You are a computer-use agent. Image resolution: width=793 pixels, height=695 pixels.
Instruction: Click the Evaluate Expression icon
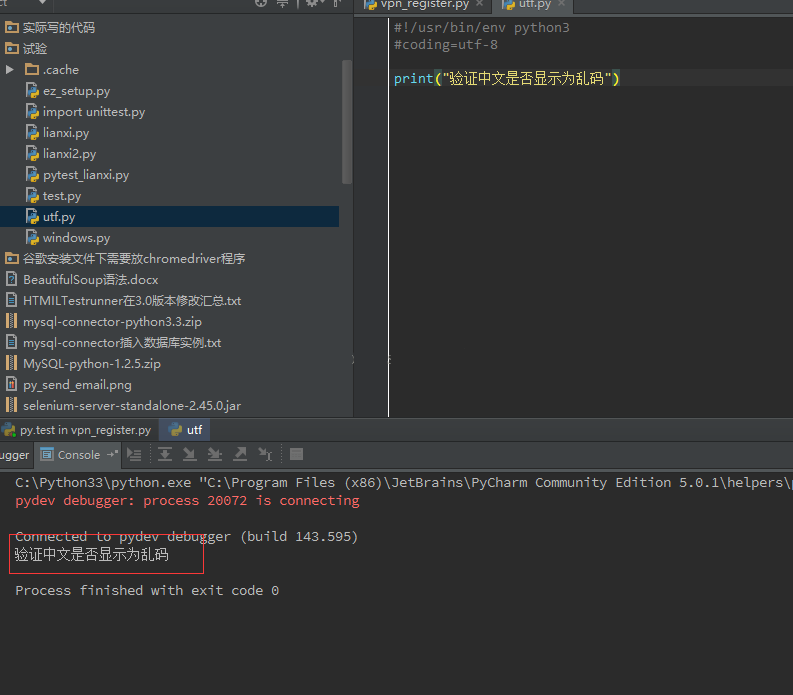tap(296, 455)
